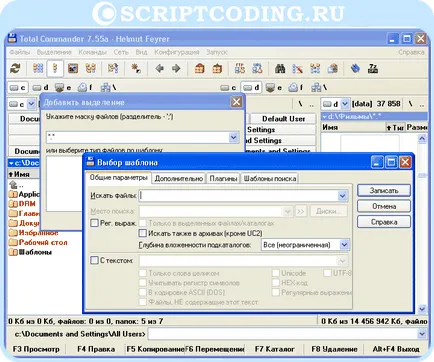Click right panel scrollbar up arrow
The image size is (434, 362).
click(x=422, y=139)
